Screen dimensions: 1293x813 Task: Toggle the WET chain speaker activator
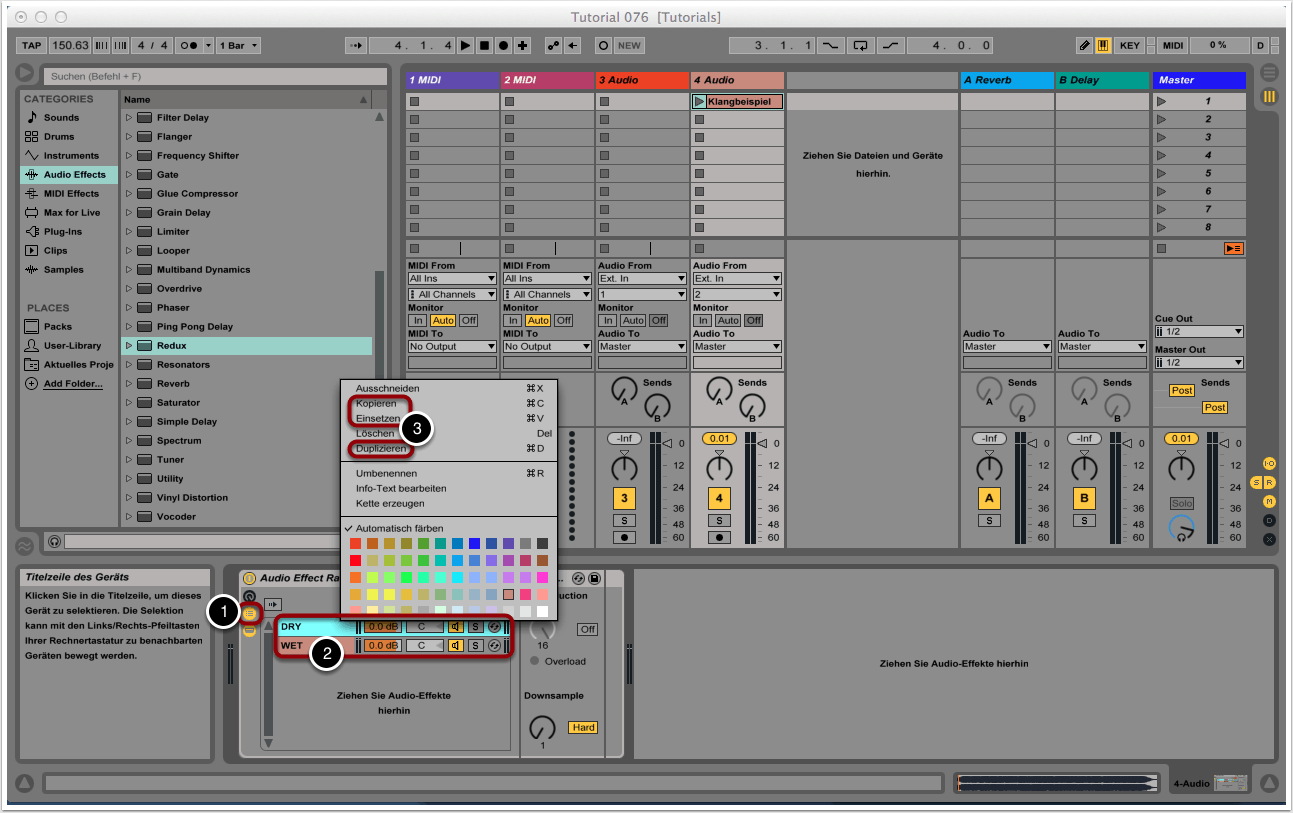[456, 646]
